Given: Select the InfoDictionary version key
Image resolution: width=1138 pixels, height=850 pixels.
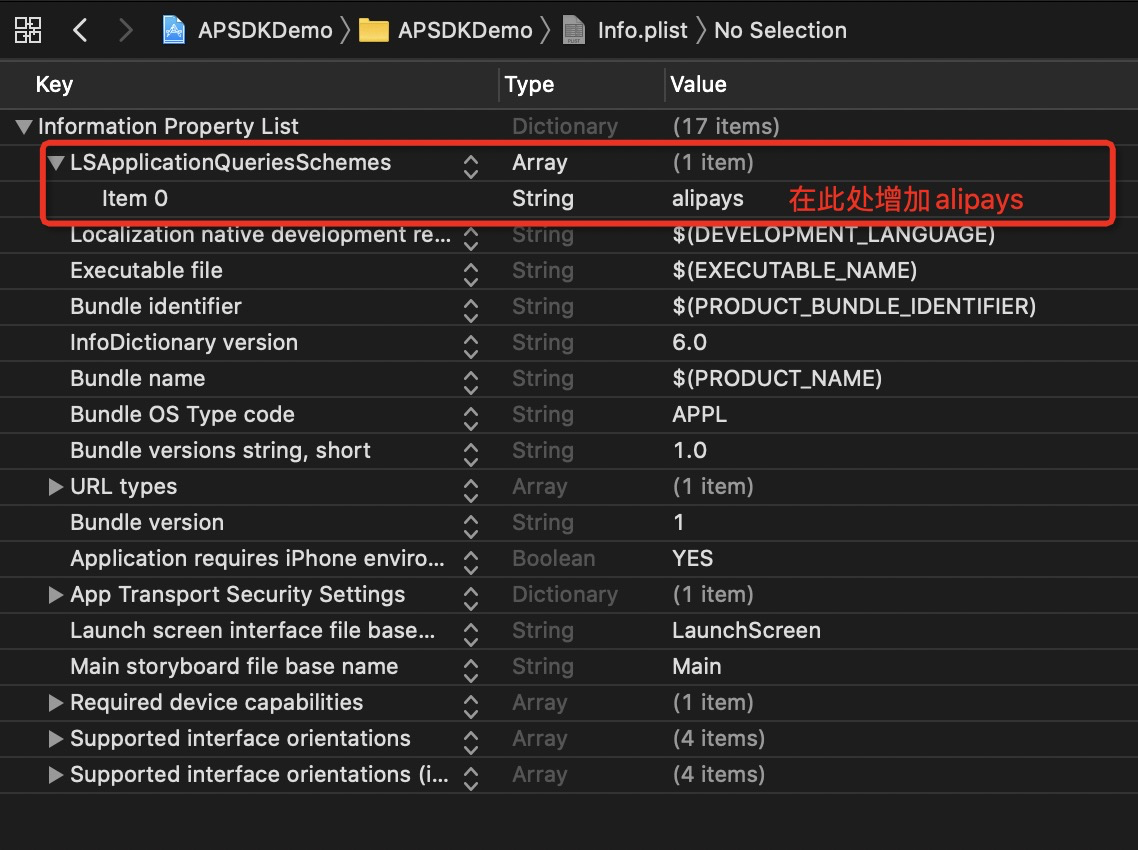Looking at the screenshot, I should click(184, 343).
